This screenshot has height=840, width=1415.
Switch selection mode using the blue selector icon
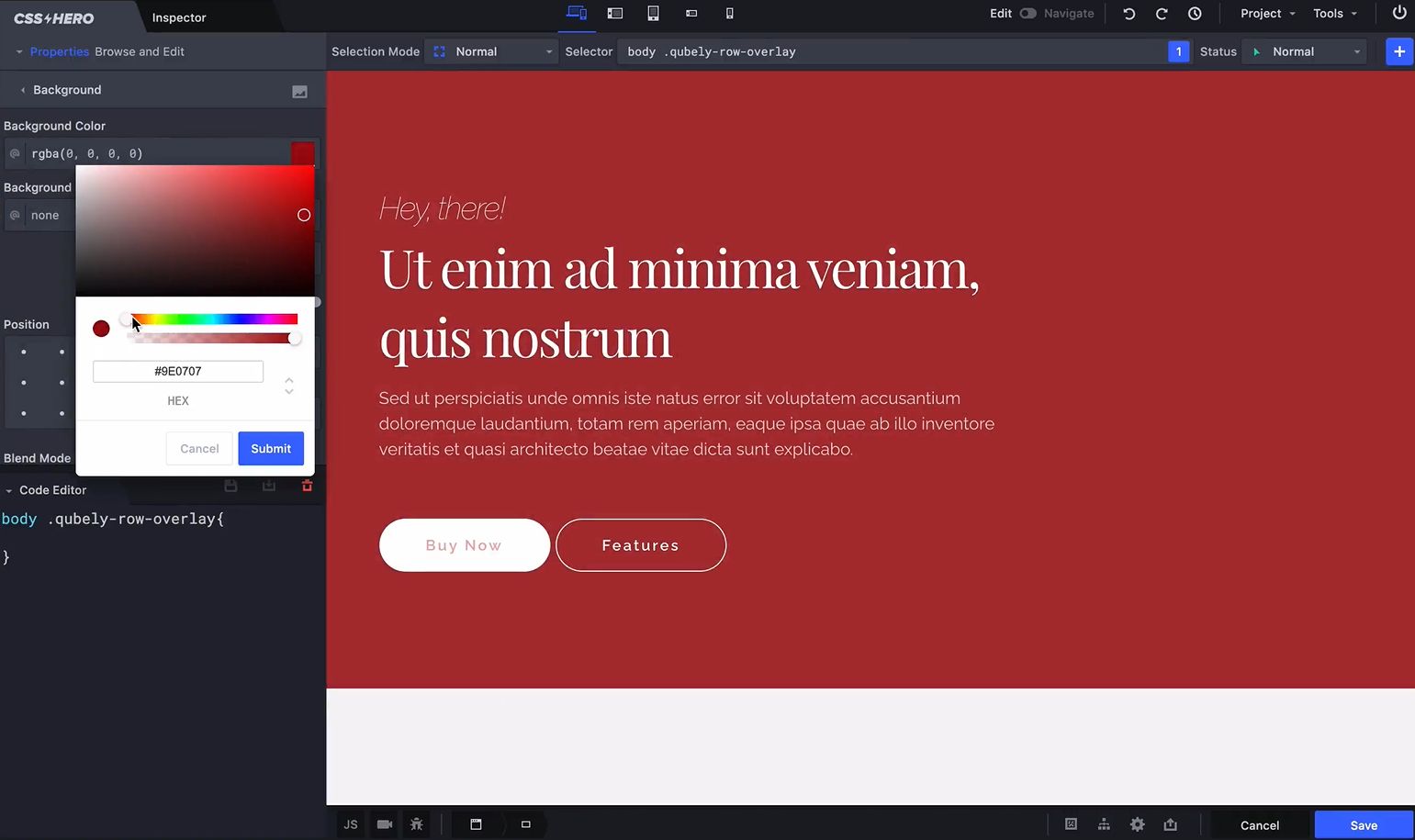point(440,51)
